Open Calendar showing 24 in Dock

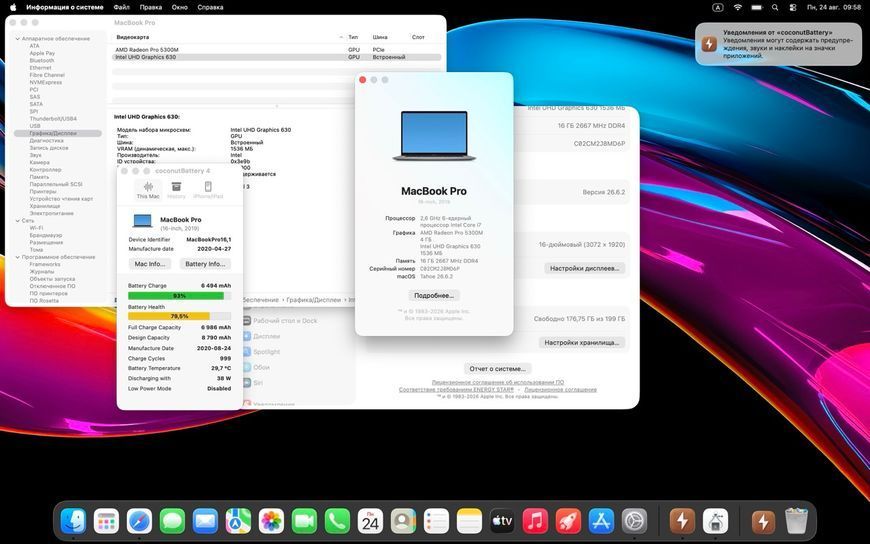370,521
